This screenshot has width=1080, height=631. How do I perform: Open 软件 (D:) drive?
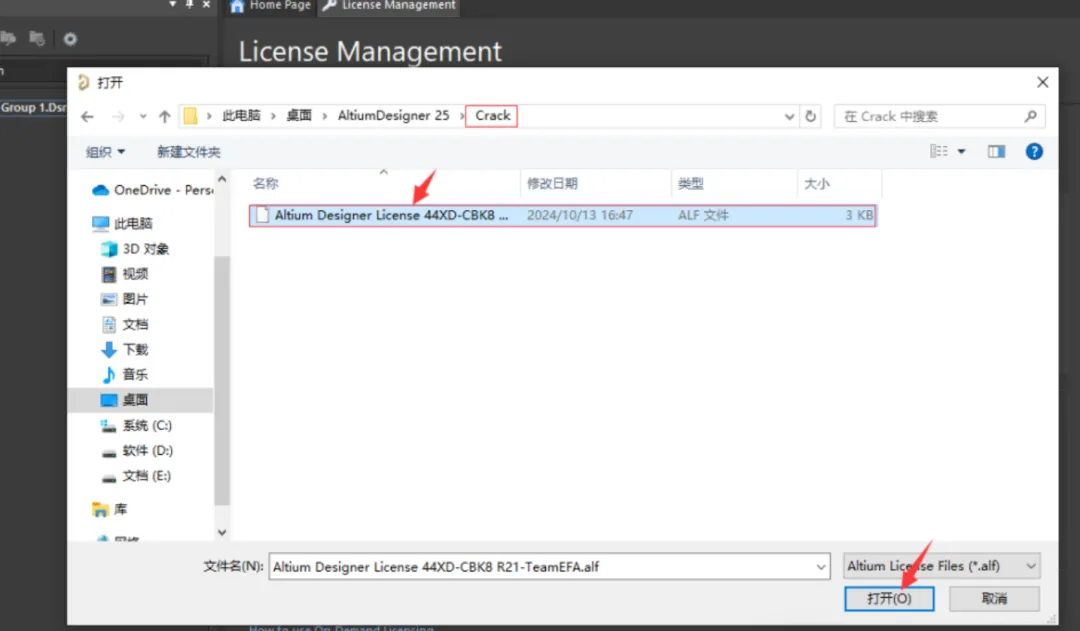(x=137, y=451)
